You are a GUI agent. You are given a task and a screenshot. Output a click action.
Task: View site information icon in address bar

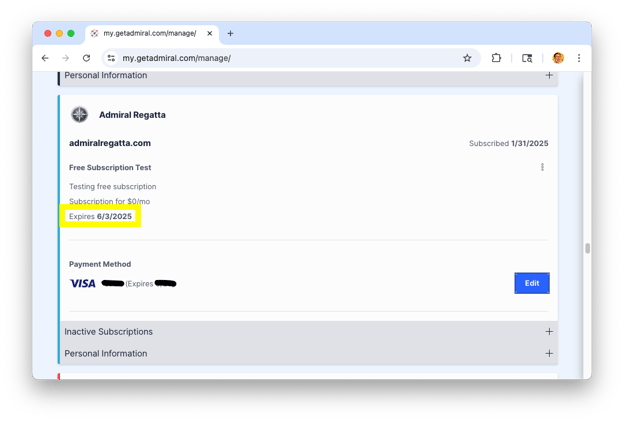pyautogui.click(x=111, y=58)
